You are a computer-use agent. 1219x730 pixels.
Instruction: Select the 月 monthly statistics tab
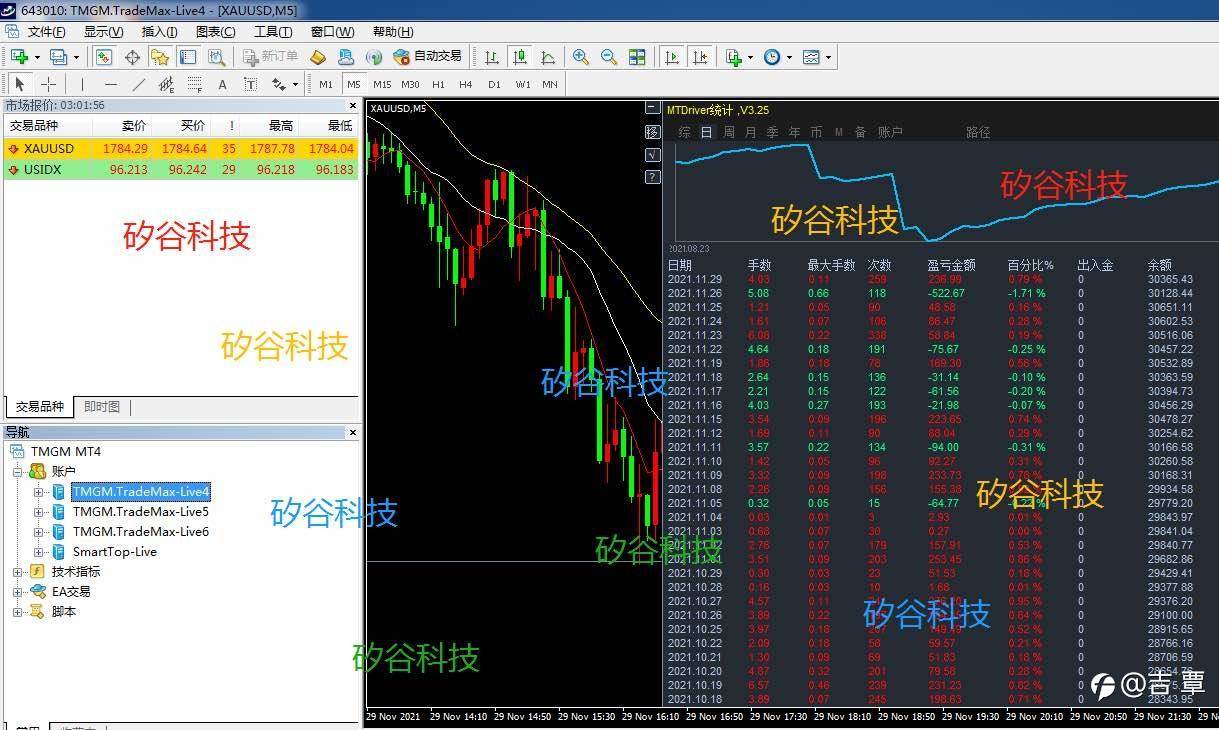point(751,132)
